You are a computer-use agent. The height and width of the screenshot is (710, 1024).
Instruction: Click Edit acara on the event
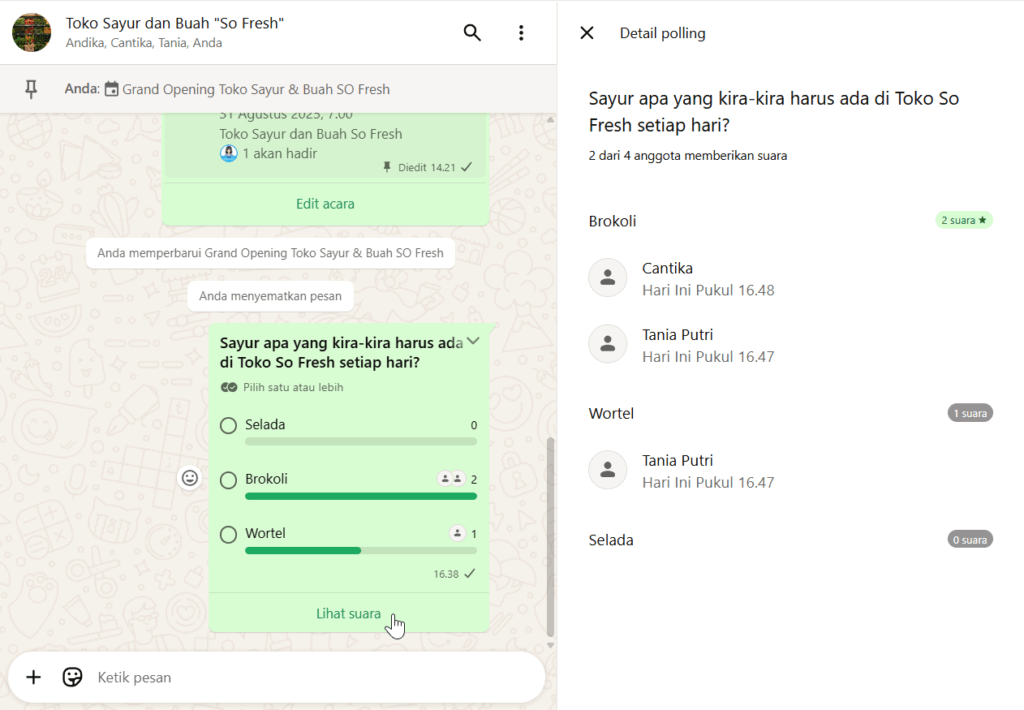[x=325, y=204]
